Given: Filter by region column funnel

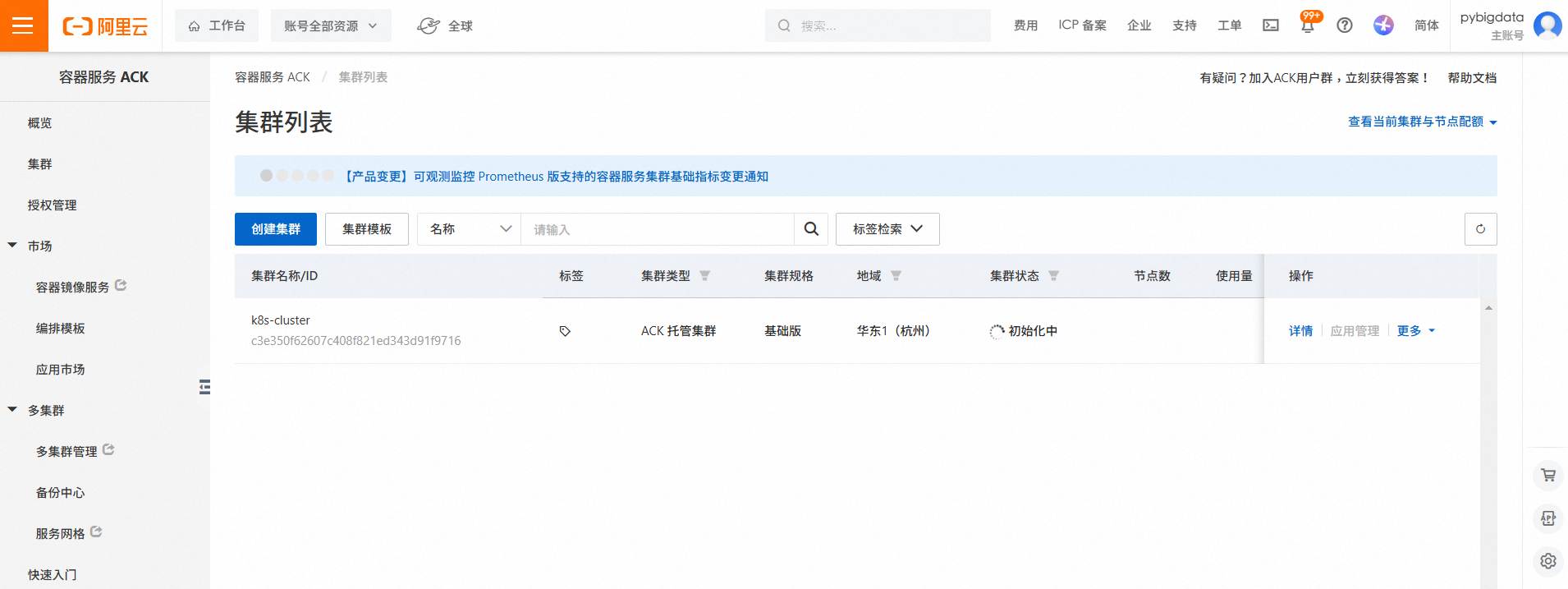Looking at the screenshot, I should point(896,276).
